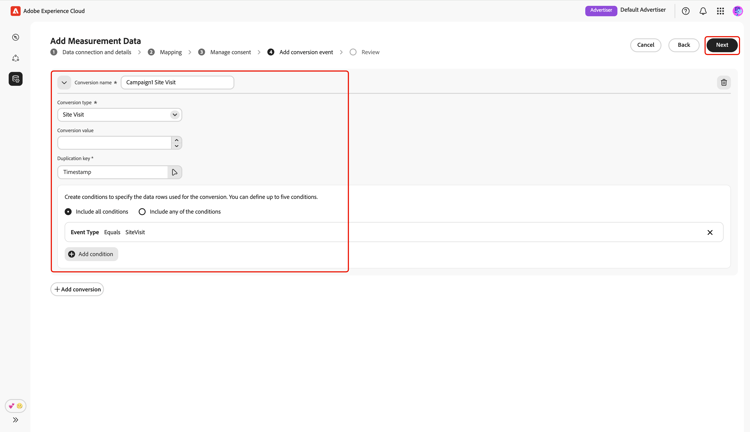Open the Default Advertiser selector

pos(643,10)
